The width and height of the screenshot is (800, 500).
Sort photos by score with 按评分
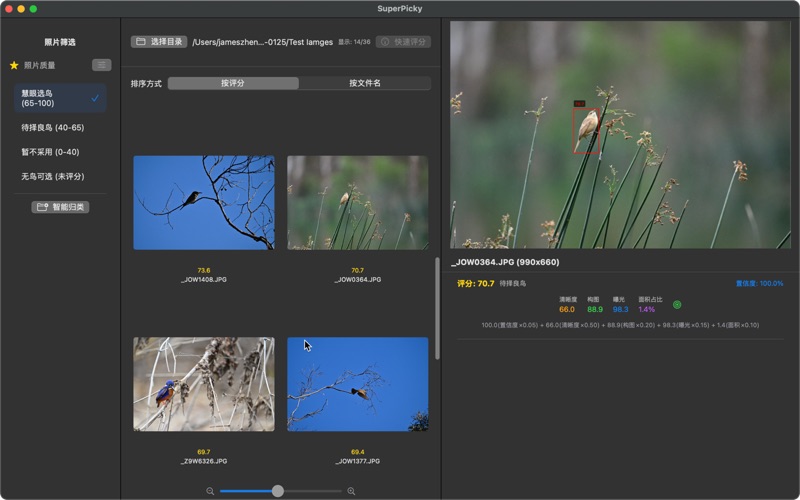click(x=233, y=83)
